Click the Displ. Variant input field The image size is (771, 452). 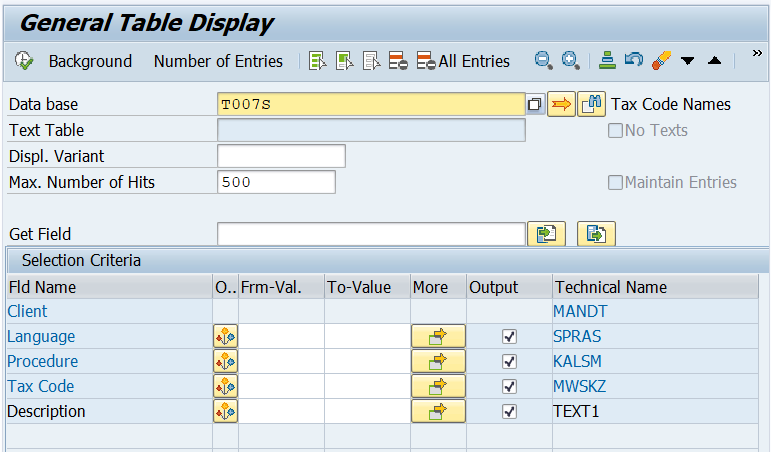[x=281, y=156]
